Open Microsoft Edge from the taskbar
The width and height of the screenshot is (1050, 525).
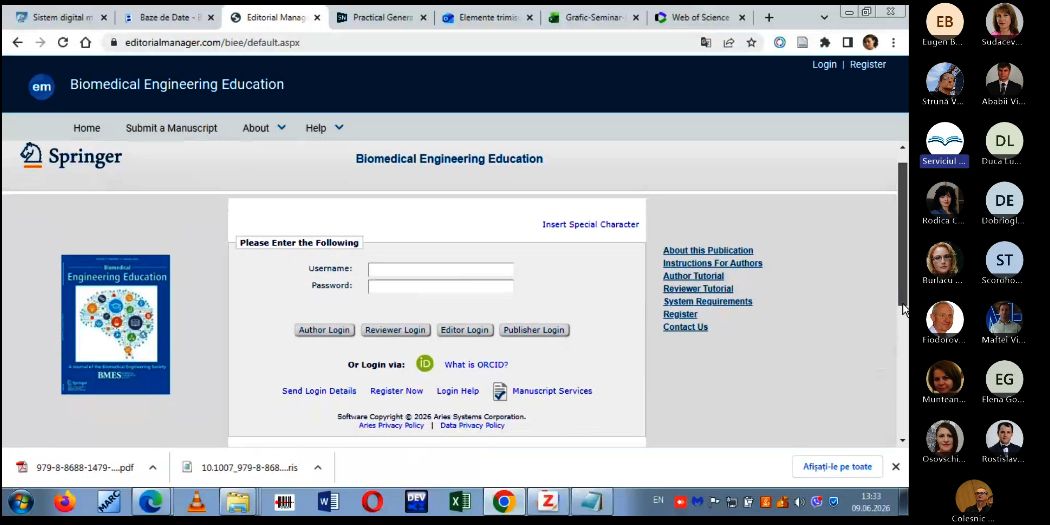click(x=151, y=501)
